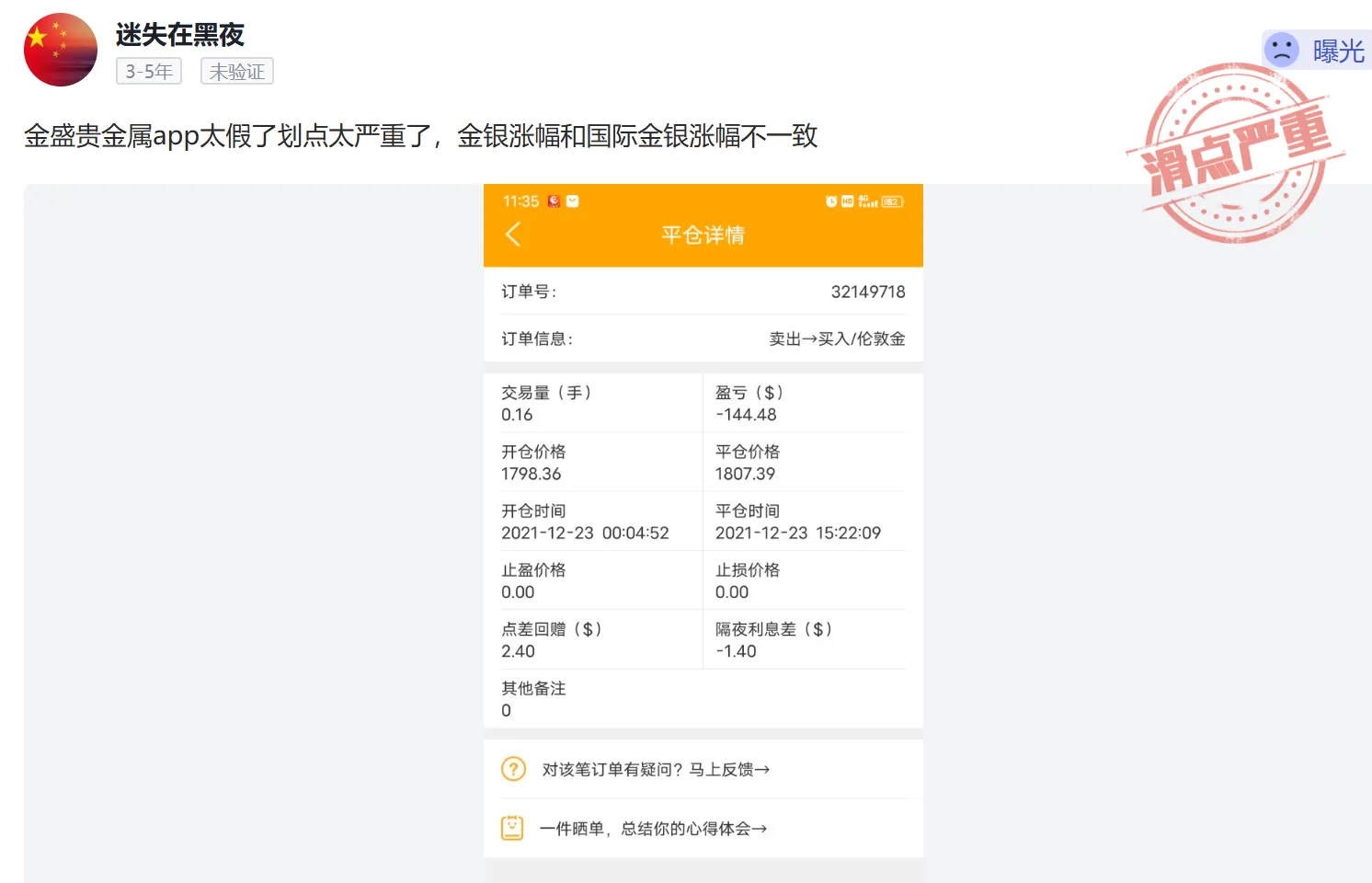Screen dimensions: 1372x883
Task: Open the phone screenshot image
Action: [x=703, y=533]
